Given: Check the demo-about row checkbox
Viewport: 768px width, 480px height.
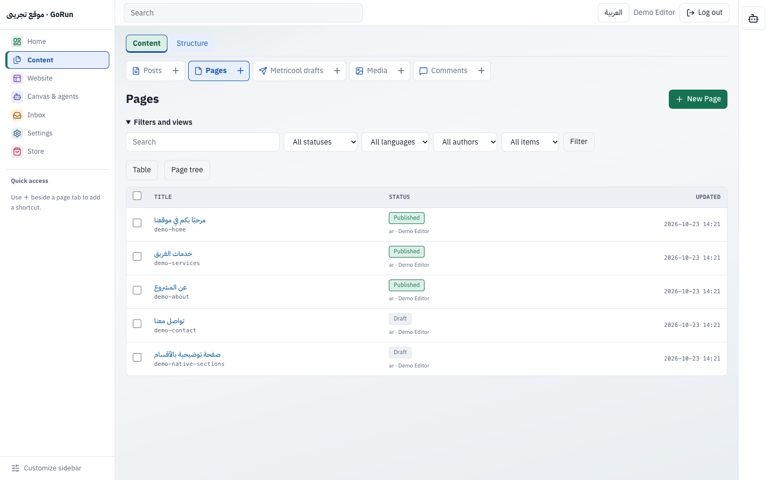Looking at the screenshot, I should tap(137, 290).
